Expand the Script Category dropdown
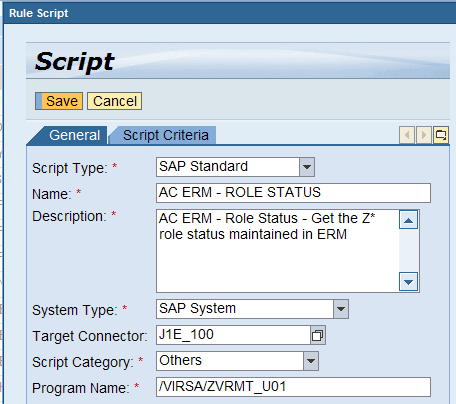Image resolution: width=456 pixels, height=404 pixels. (x=311, y=361)
